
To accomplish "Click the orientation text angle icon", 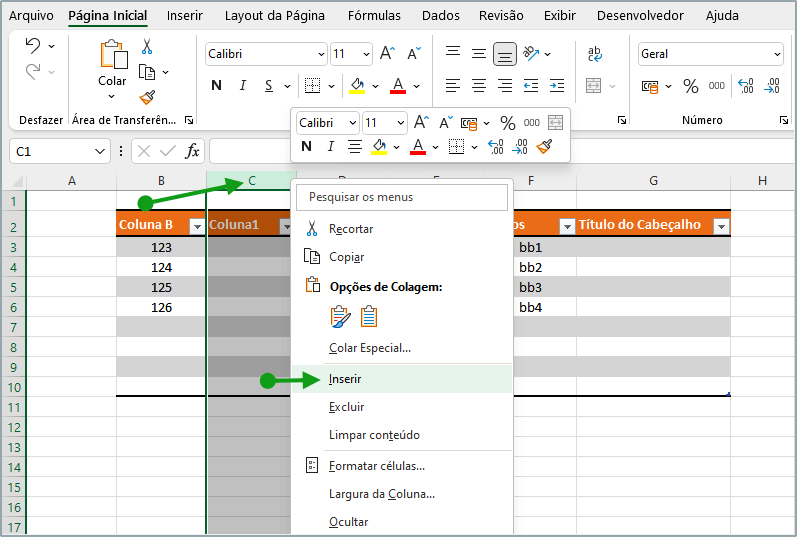I will (x=531, y=53).
